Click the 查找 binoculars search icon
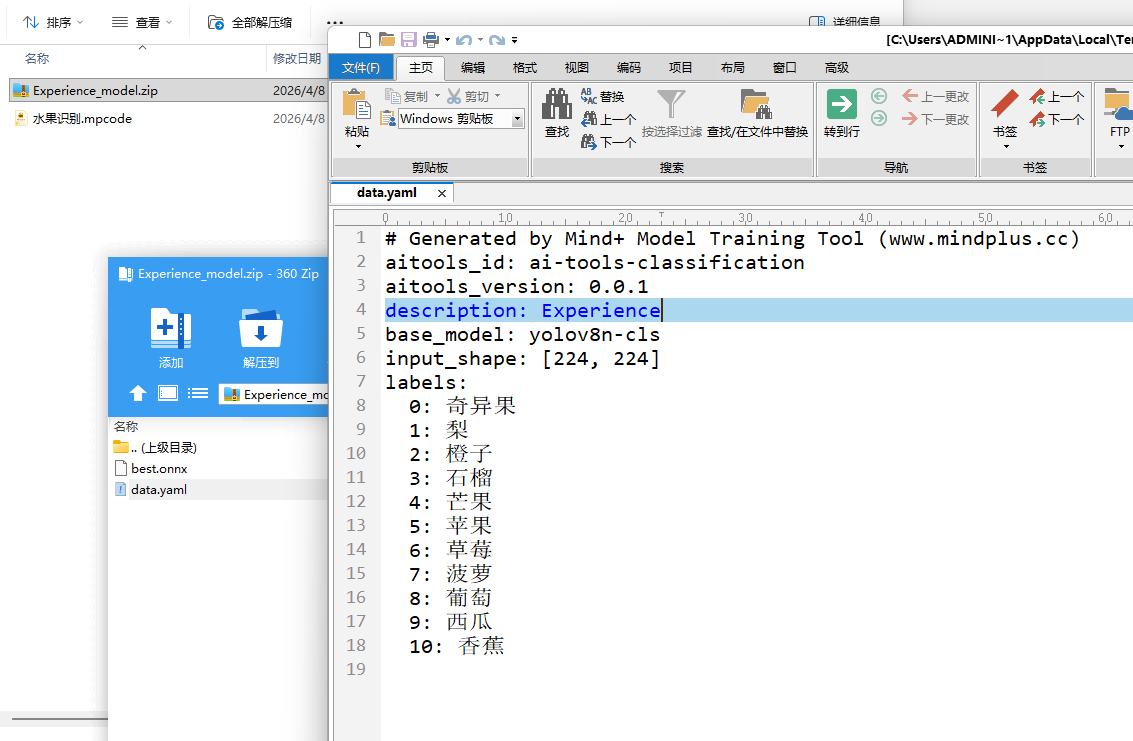Image resolution: width=1133 pixels, height=741 pixels. coord(556,105)
